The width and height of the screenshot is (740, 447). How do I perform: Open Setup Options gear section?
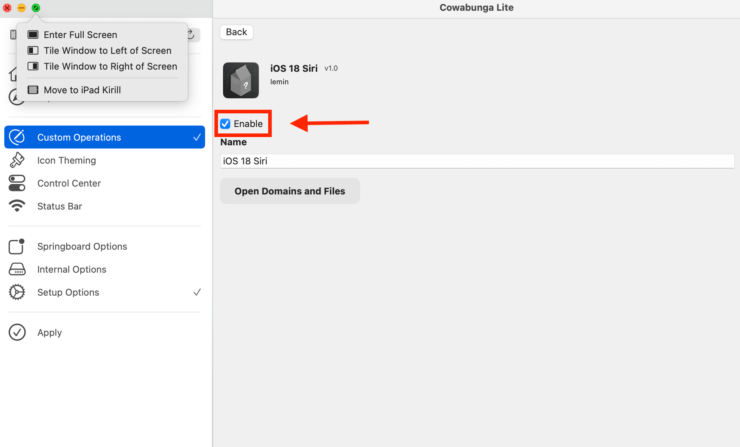[67, 292]
